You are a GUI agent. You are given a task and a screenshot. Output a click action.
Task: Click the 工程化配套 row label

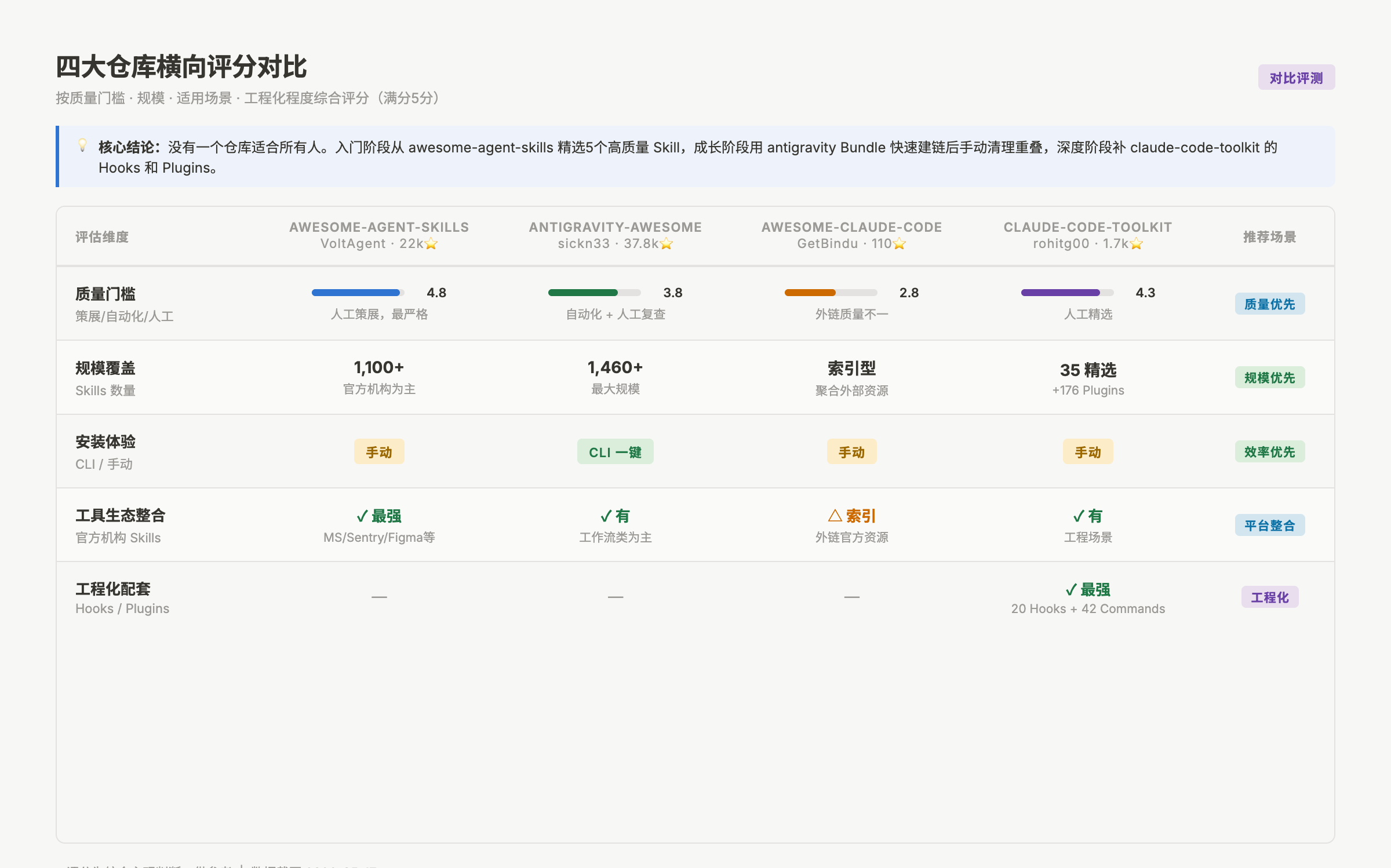pyautogui.click(x=113, y=589)
